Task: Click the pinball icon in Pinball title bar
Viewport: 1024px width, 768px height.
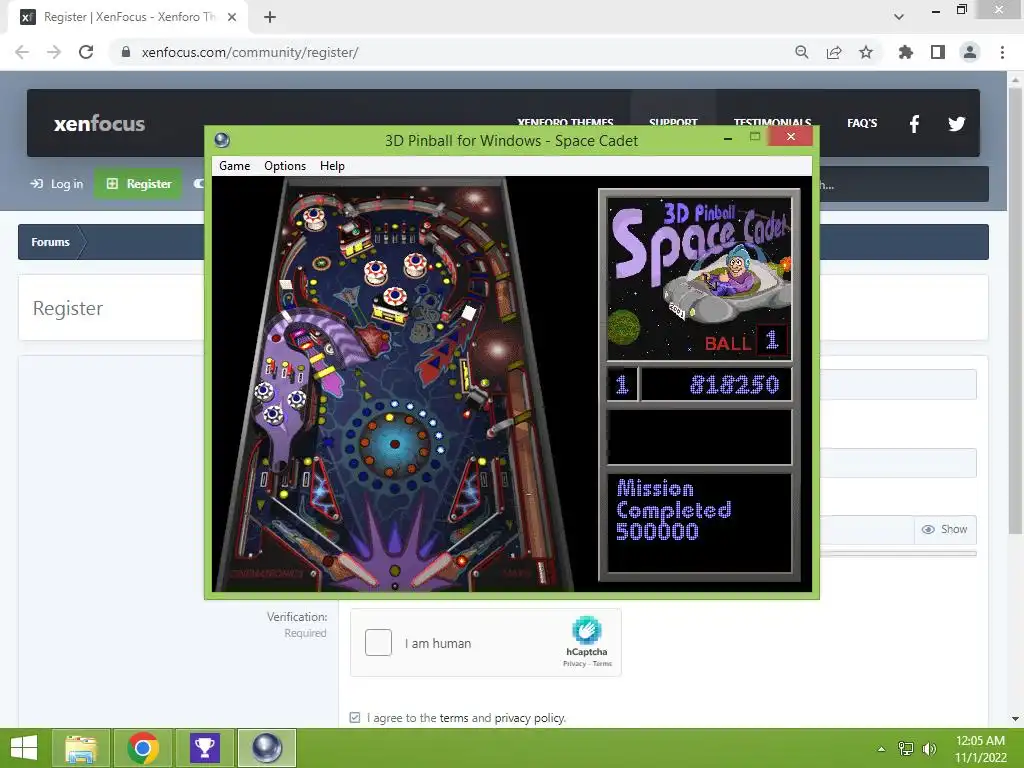Action: [x=221, y=140]
